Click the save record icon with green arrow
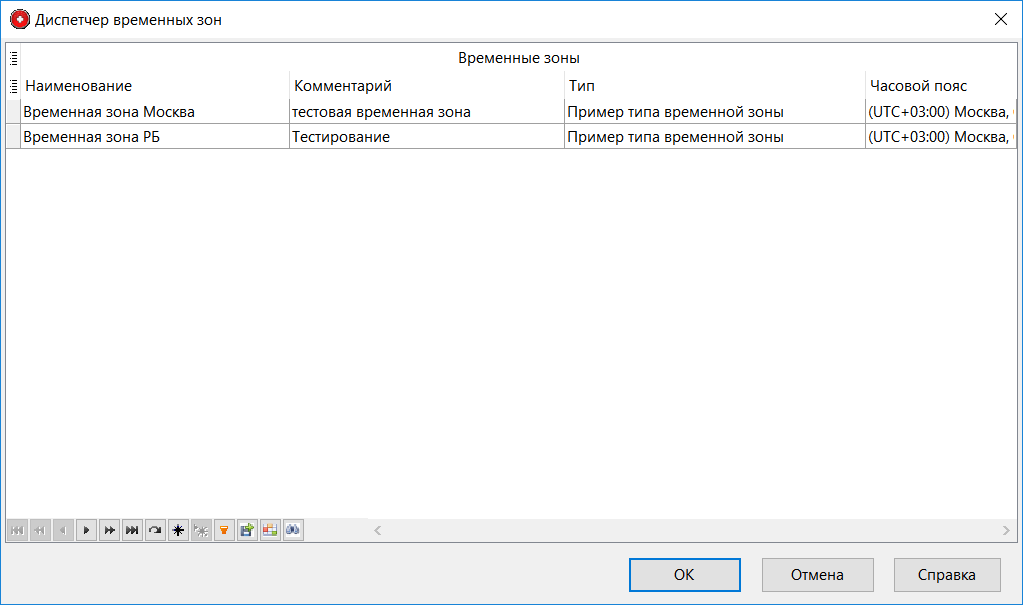The width and height of the screenshot is (1023, 605). tap(247, 530)
